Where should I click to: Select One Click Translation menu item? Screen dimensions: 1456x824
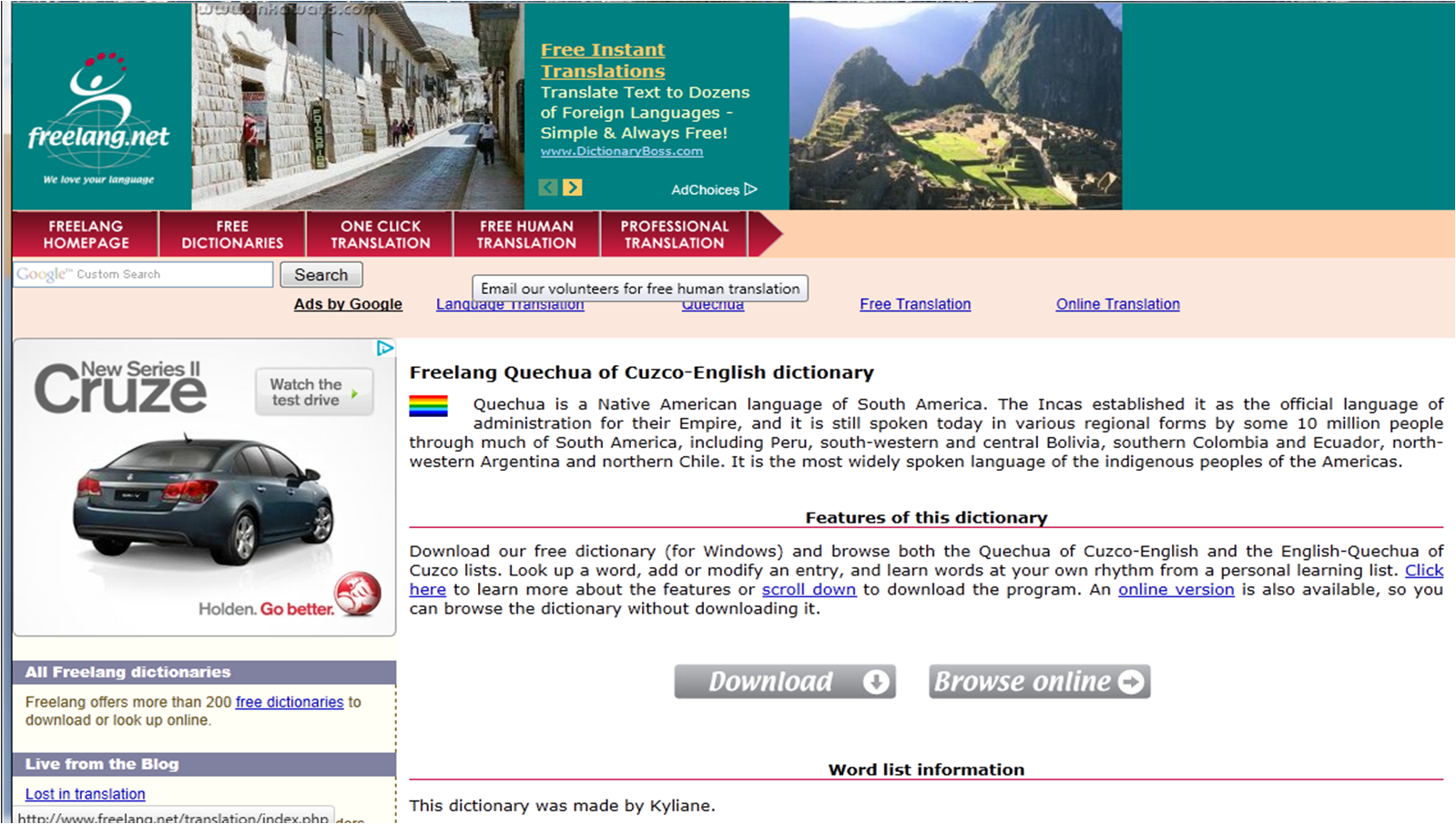380,234
